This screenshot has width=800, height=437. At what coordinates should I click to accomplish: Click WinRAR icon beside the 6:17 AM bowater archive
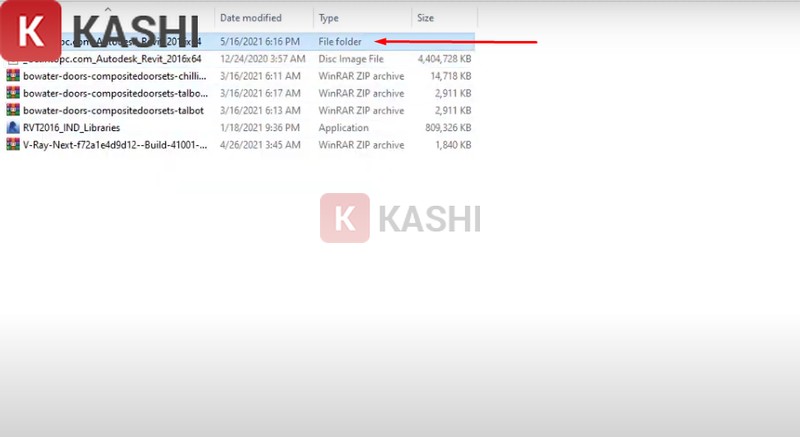coord(13,93)
